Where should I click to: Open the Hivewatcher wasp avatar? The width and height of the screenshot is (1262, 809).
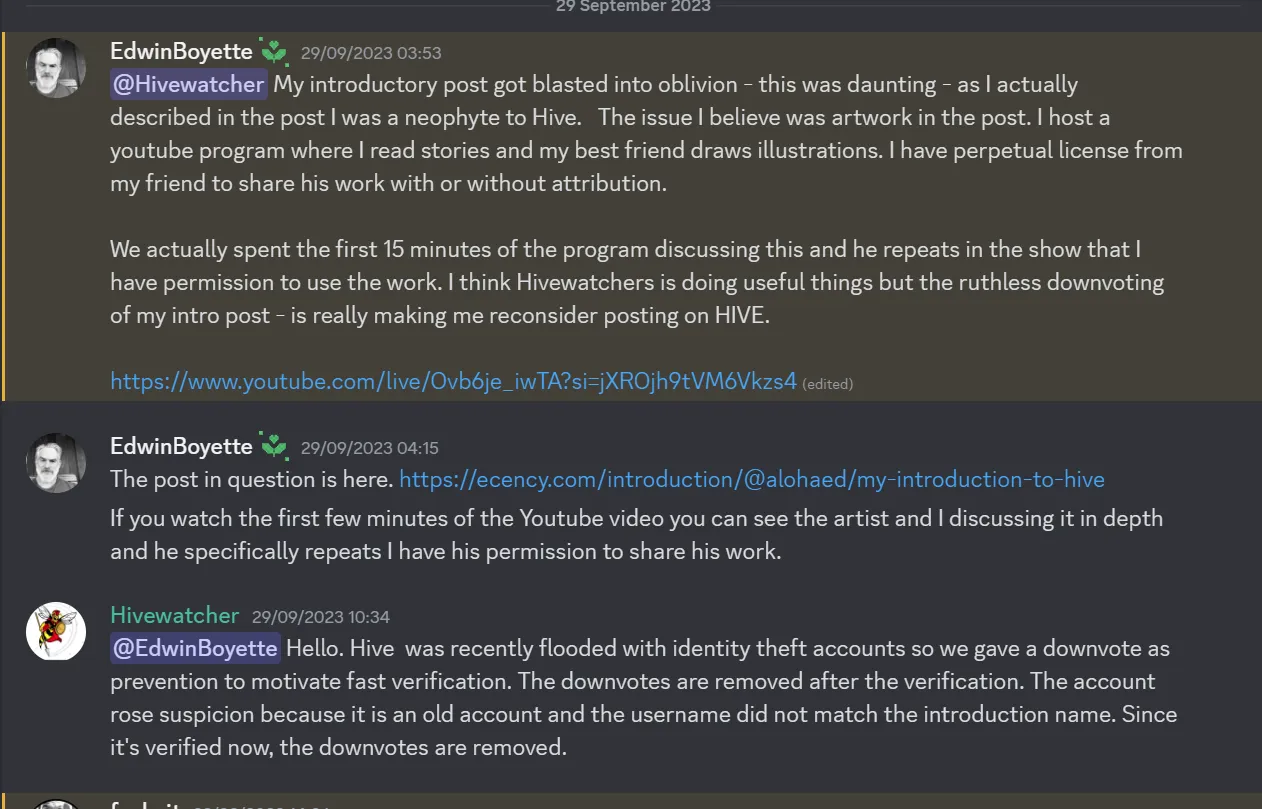[55, 631]
